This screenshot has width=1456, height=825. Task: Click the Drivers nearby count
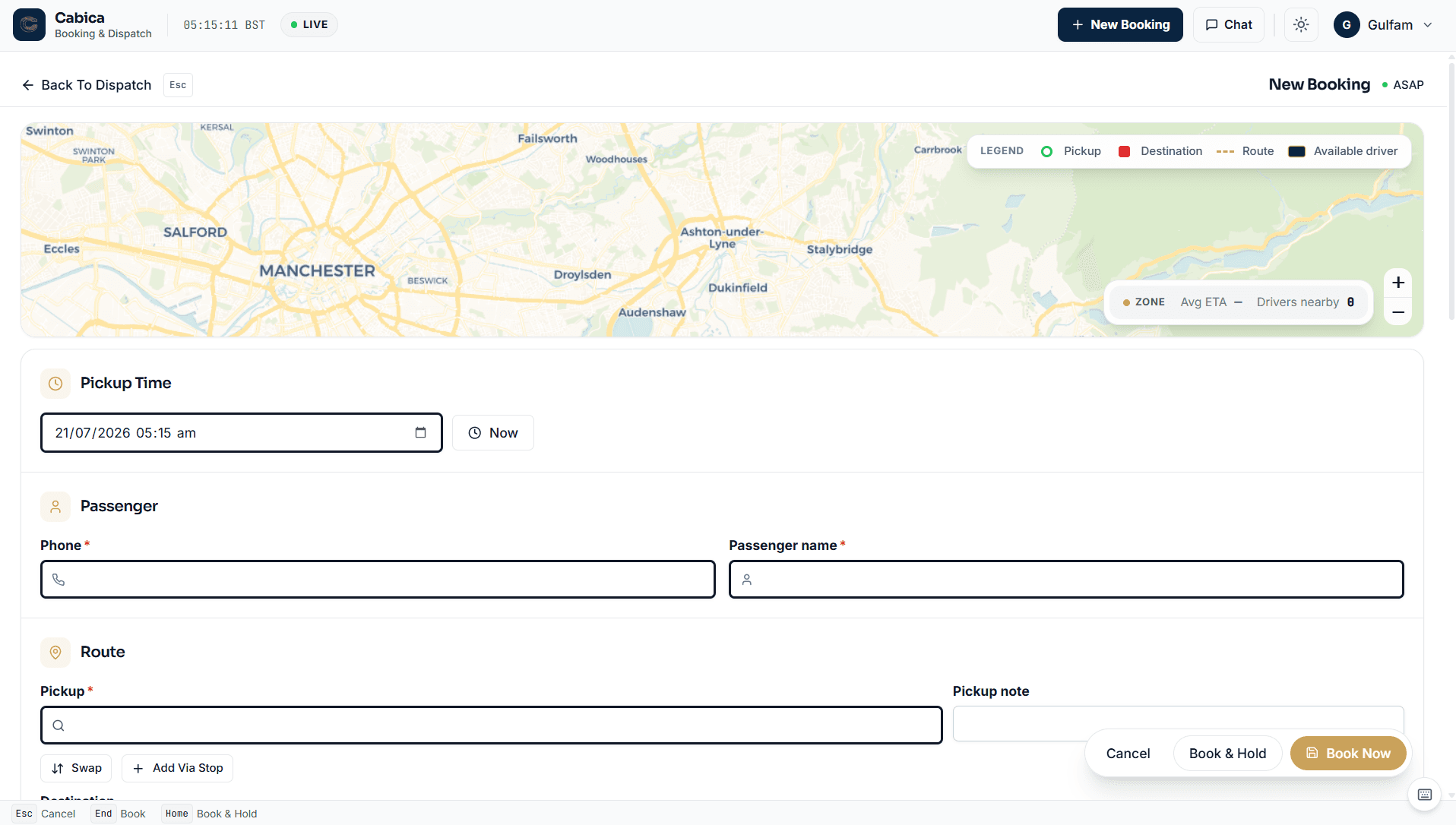[x=1350, y=302]
